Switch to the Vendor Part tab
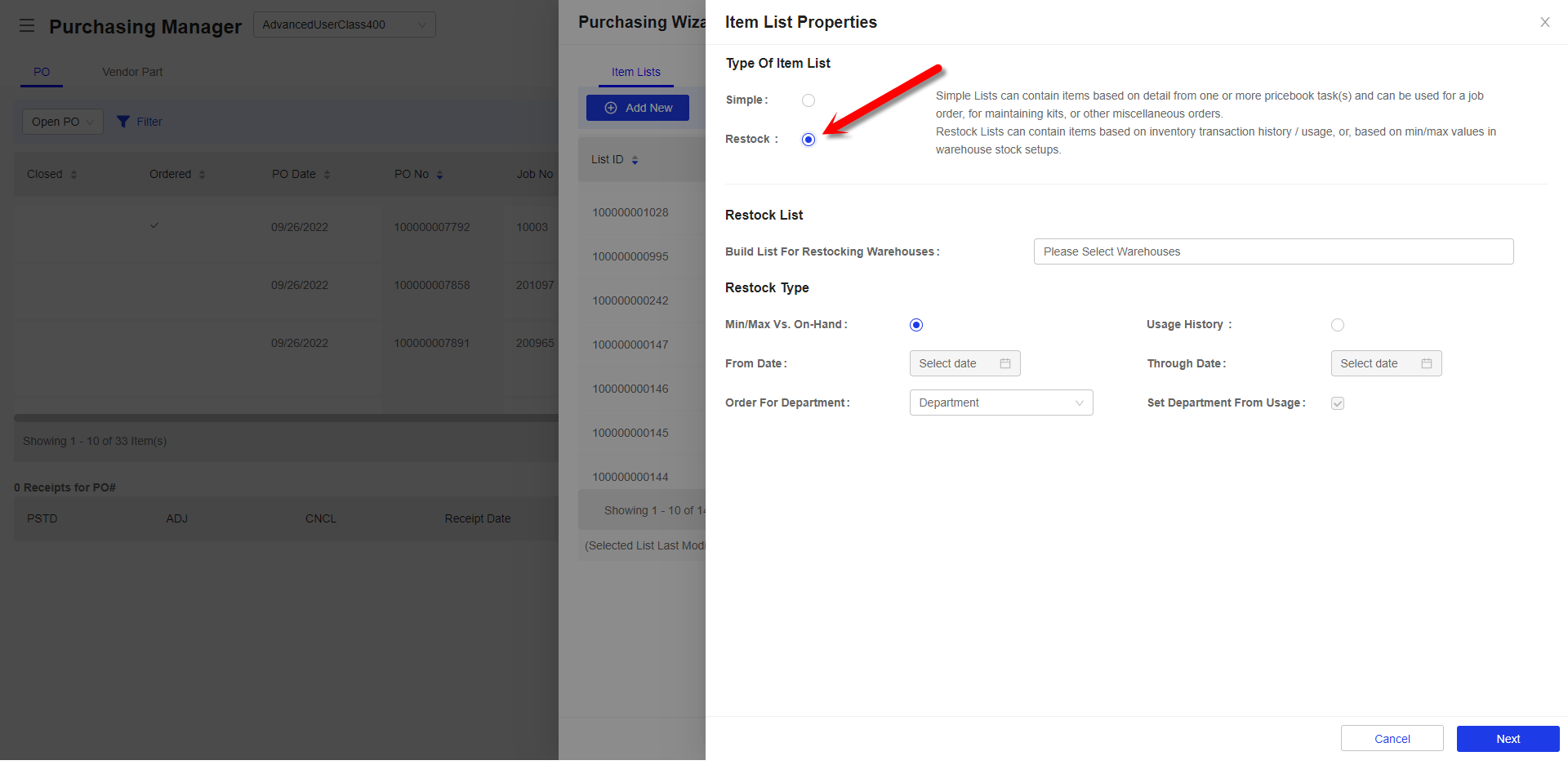Viewport: 1568px width, 765px height. tap(131, 72)
